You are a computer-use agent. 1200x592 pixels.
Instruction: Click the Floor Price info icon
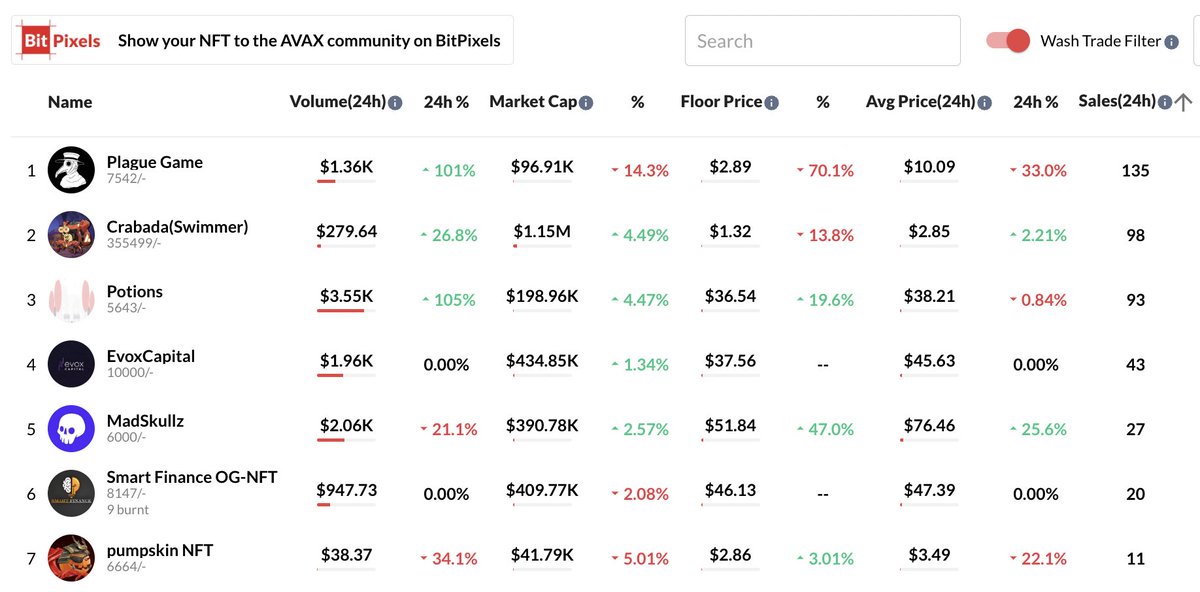(x=772, y=103)
